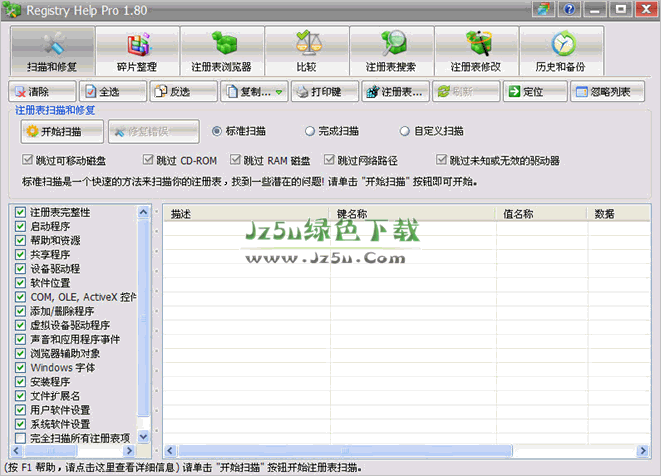The image size is (661, 476).
Task: Click the 打印键 printer button
Action: click(x=325, y=91)
